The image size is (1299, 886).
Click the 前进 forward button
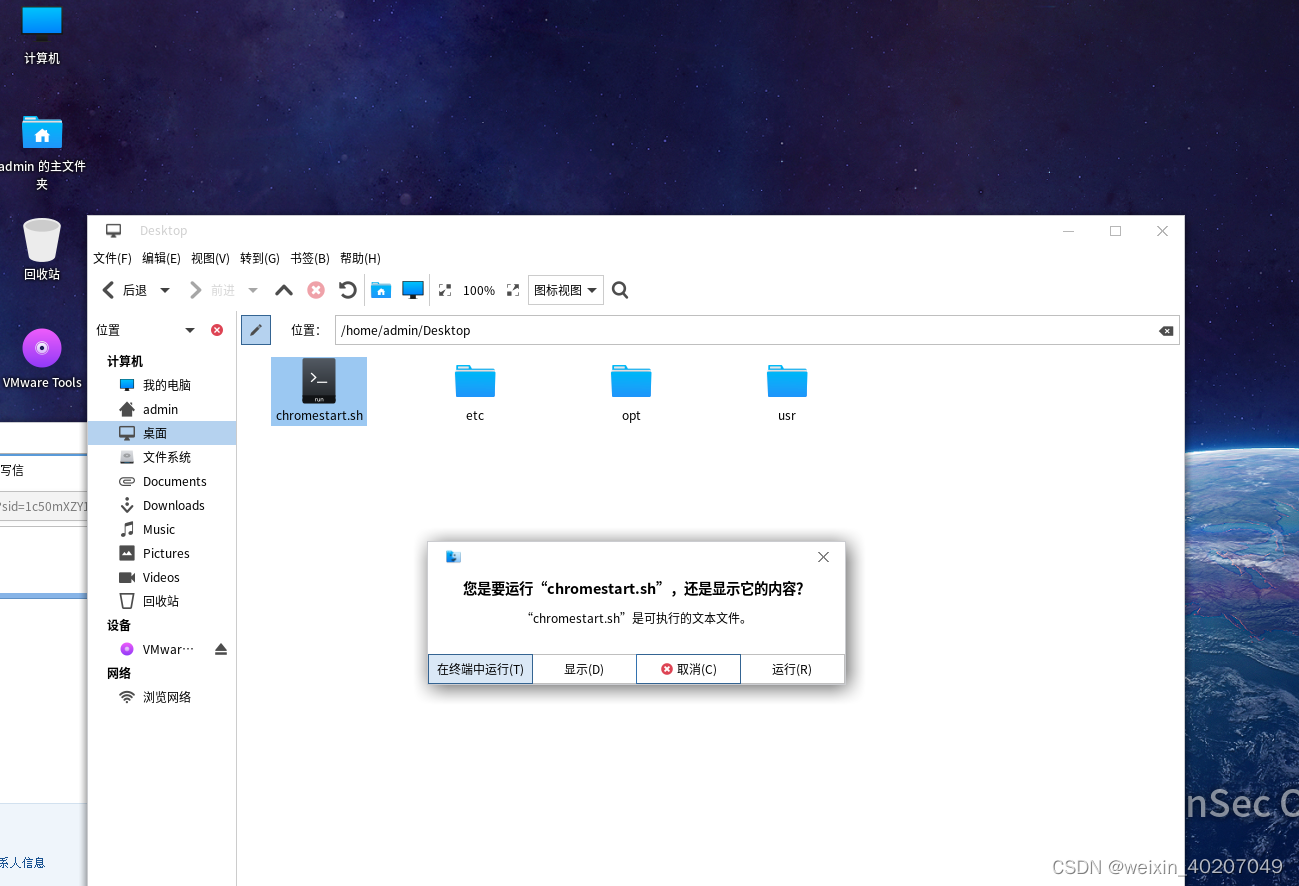point(212,290)
